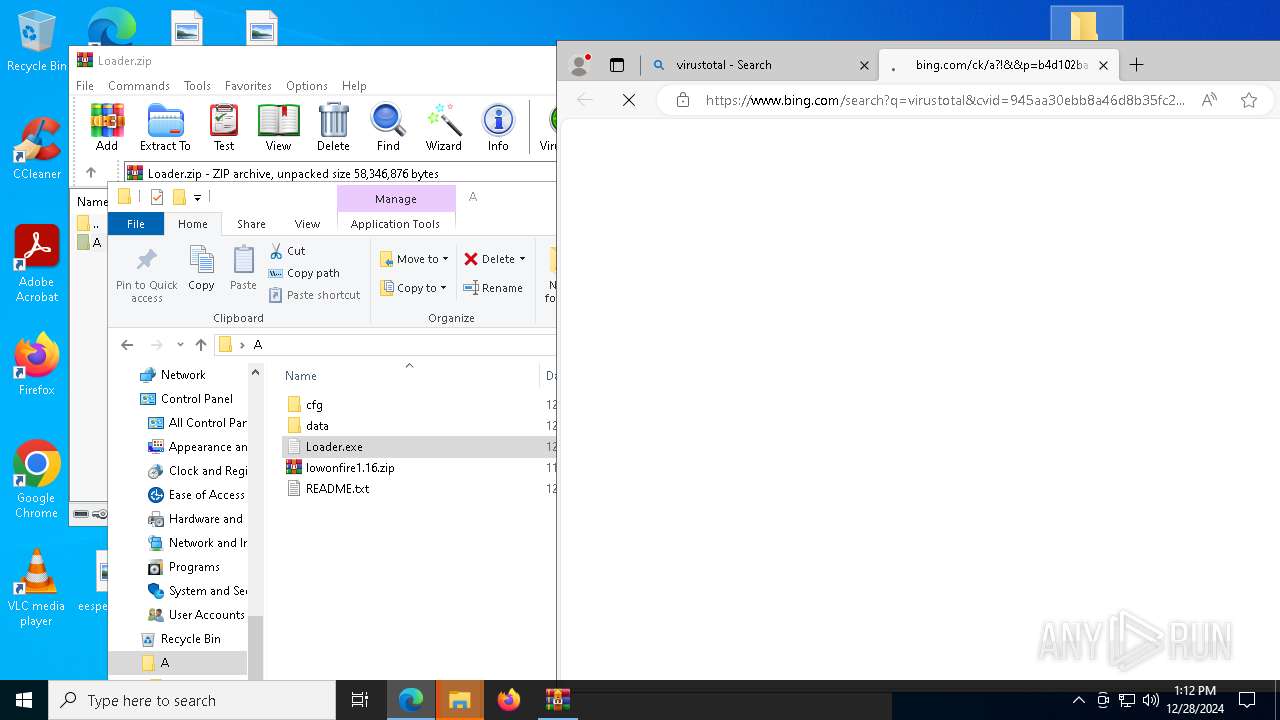1280x720 pixels.
Task: Click the taskbar search box
Action: tap(192, 700)
